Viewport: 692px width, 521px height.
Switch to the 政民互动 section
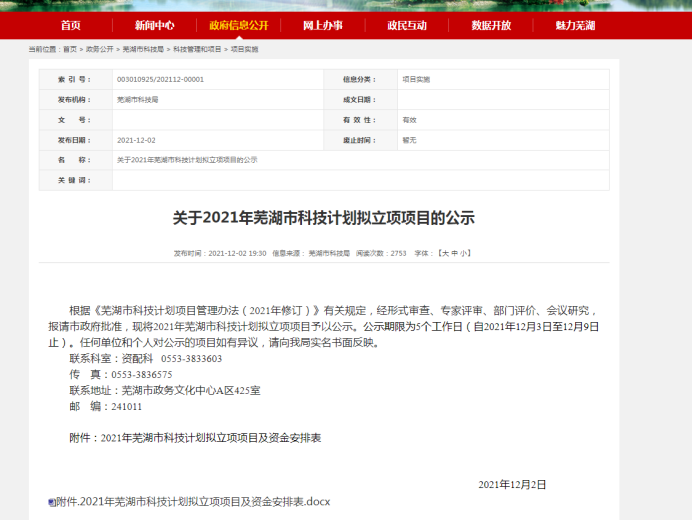(x=406, y=25)
